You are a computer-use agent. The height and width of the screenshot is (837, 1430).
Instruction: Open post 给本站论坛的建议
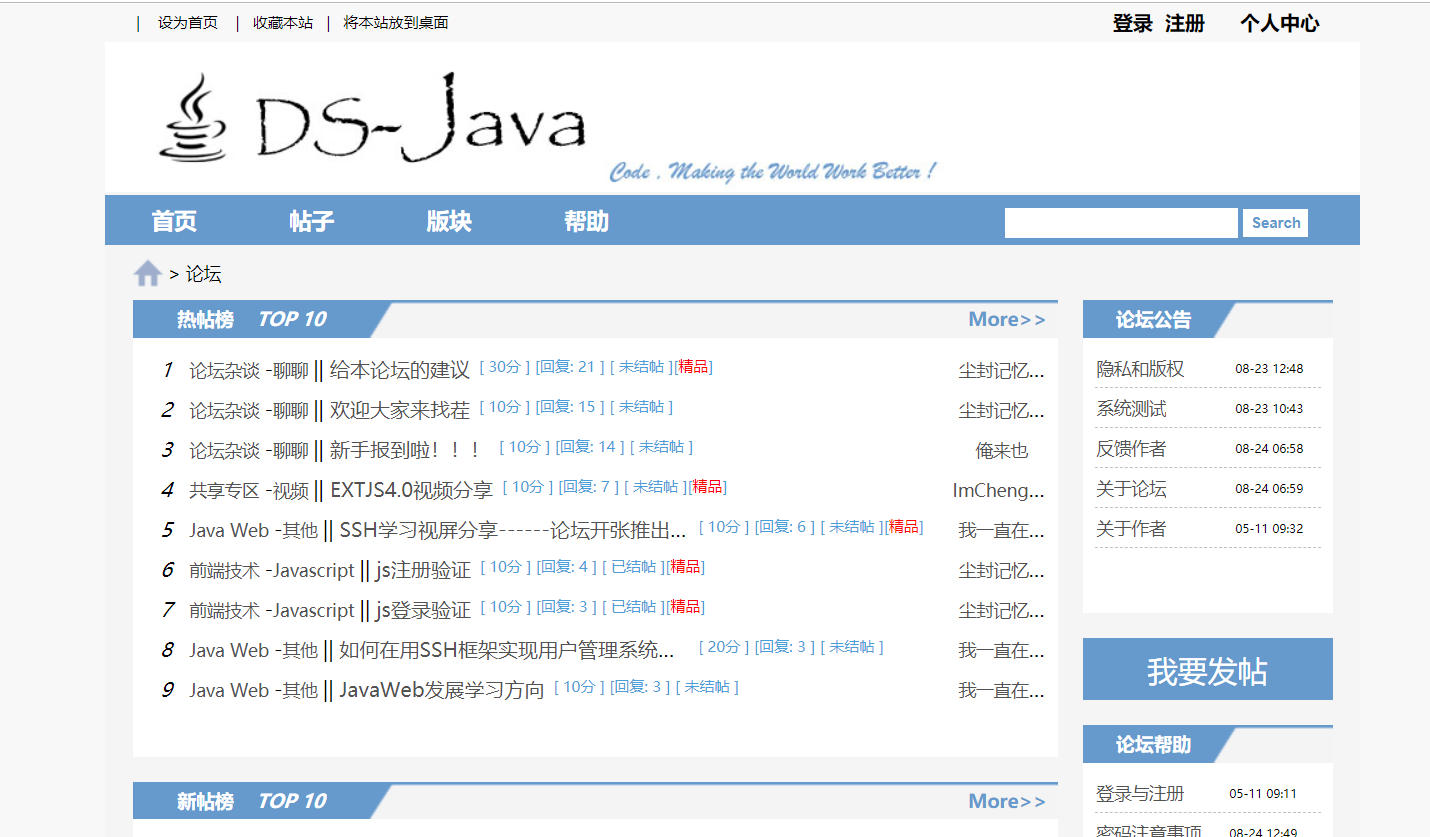pos(400,370)
